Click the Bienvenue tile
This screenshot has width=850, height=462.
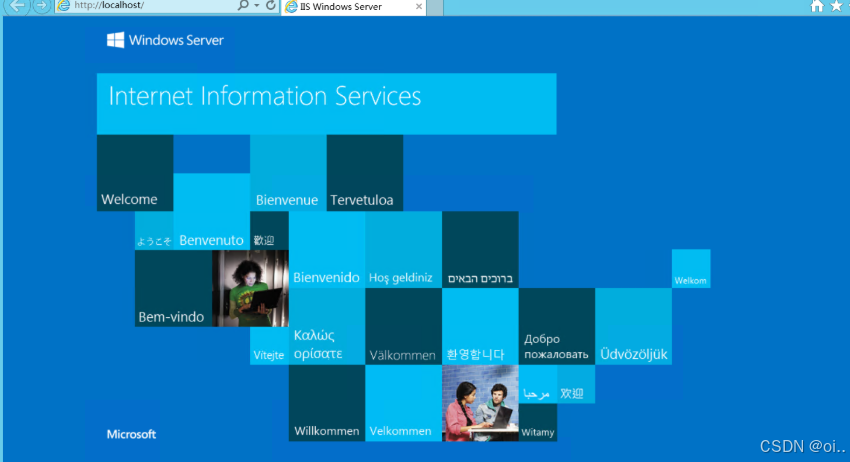[288, 172]
